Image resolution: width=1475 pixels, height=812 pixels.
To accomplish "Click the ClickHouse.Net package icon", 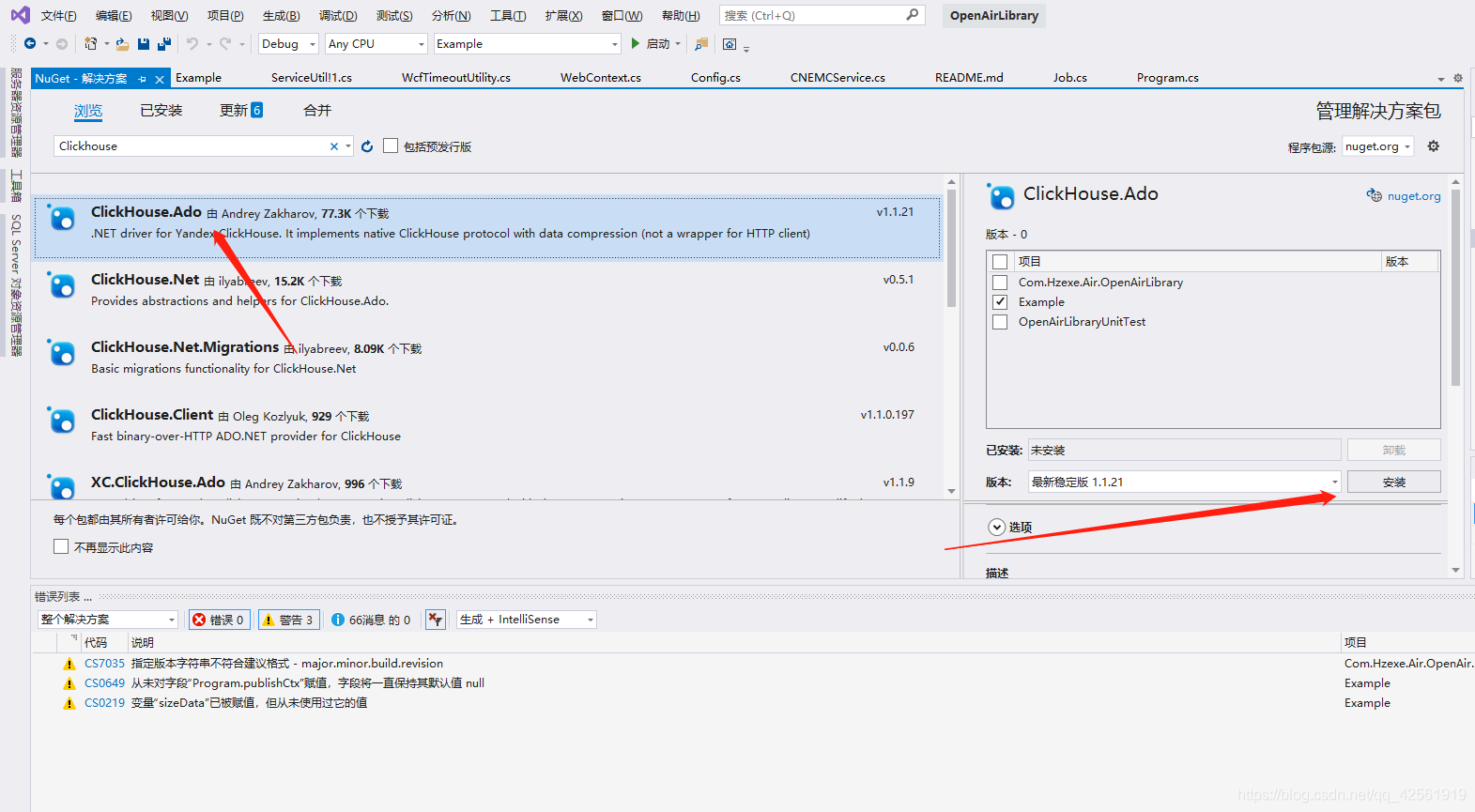I will coord(62,285).
